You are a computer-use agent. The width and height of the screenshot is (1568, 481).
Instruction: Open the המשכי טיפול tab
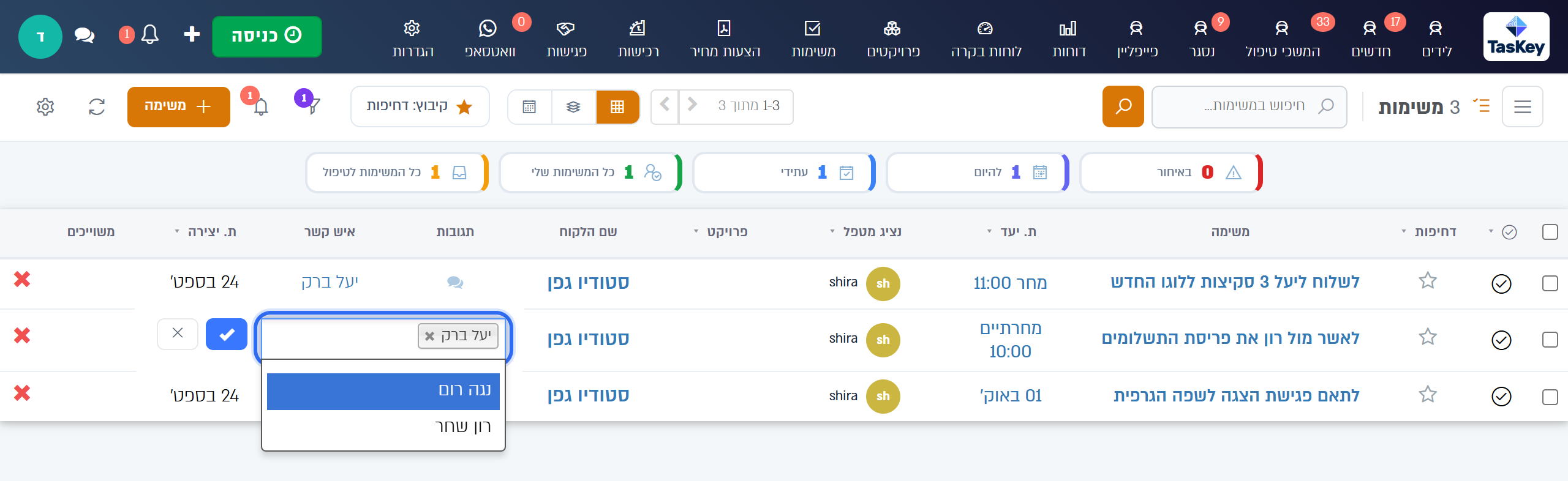coord(1283,38)
